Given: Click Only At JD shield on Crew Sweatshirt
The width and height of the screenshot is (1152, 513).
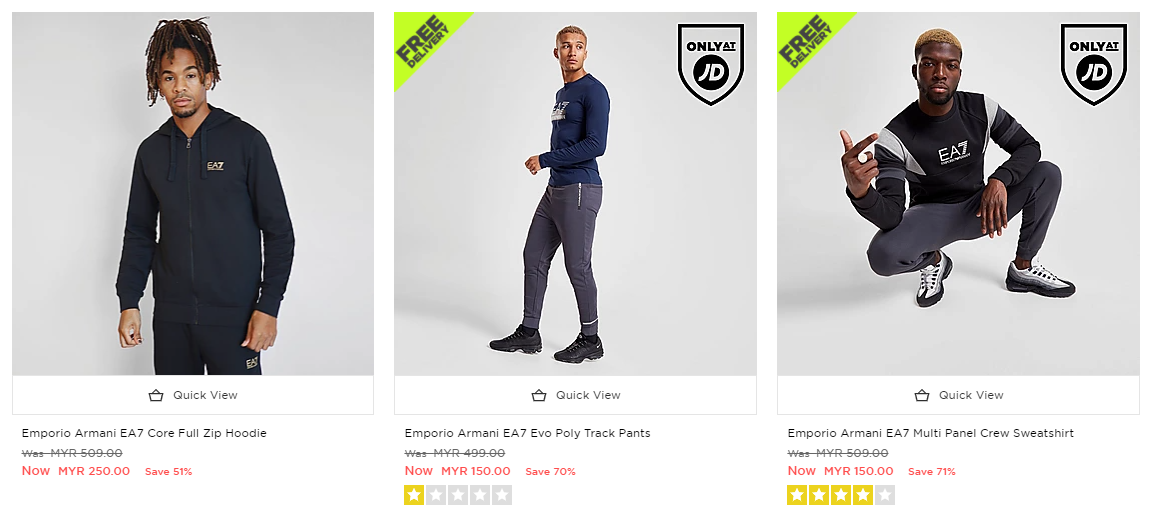Looking at the screenshot, I should coord(1093,63).
